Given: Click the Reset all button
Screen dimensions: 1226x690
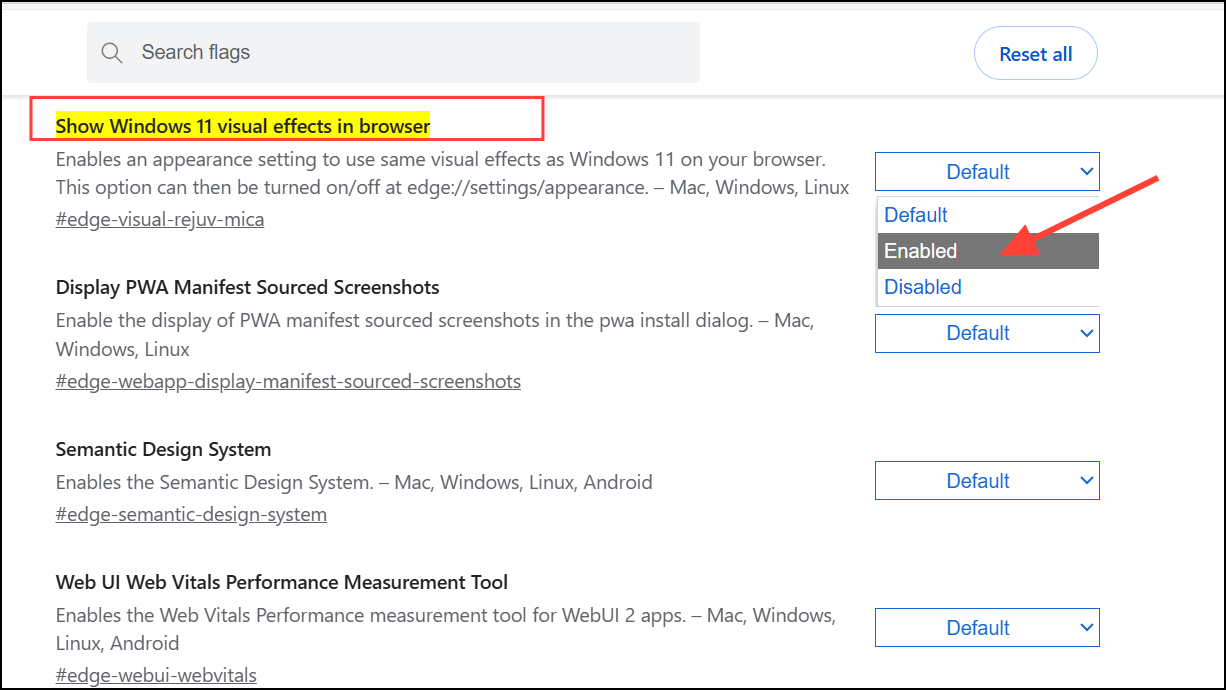Looking at the screenshot, I should 1035,53.
